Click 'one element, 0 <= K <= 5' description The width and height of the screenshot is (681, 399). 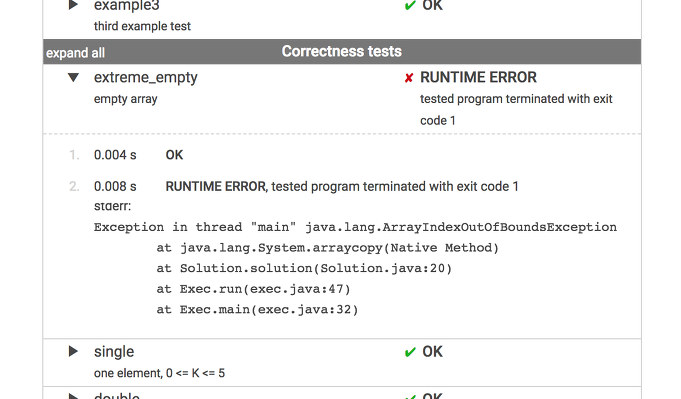click(159, 373)
